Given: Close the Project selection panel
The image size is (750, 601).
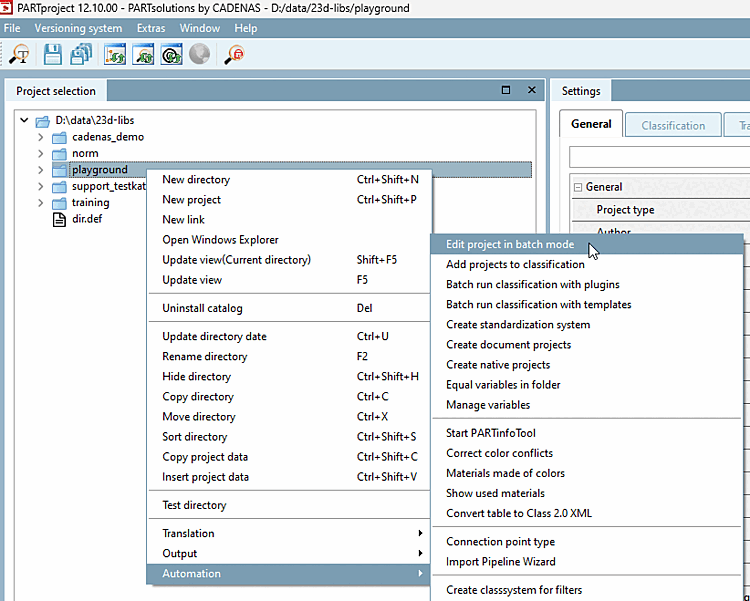Looking at the screenshot, I should coord(532,90).
